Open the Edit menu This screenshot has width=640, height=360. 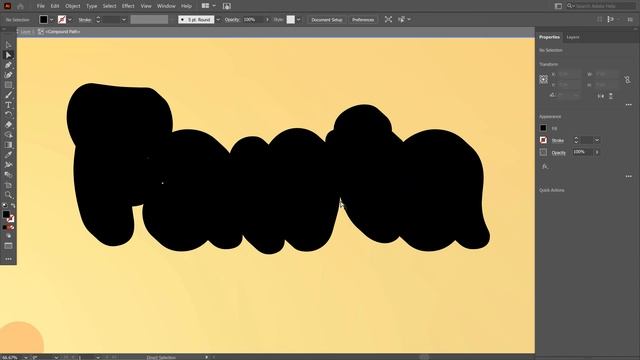pos(55,6)
